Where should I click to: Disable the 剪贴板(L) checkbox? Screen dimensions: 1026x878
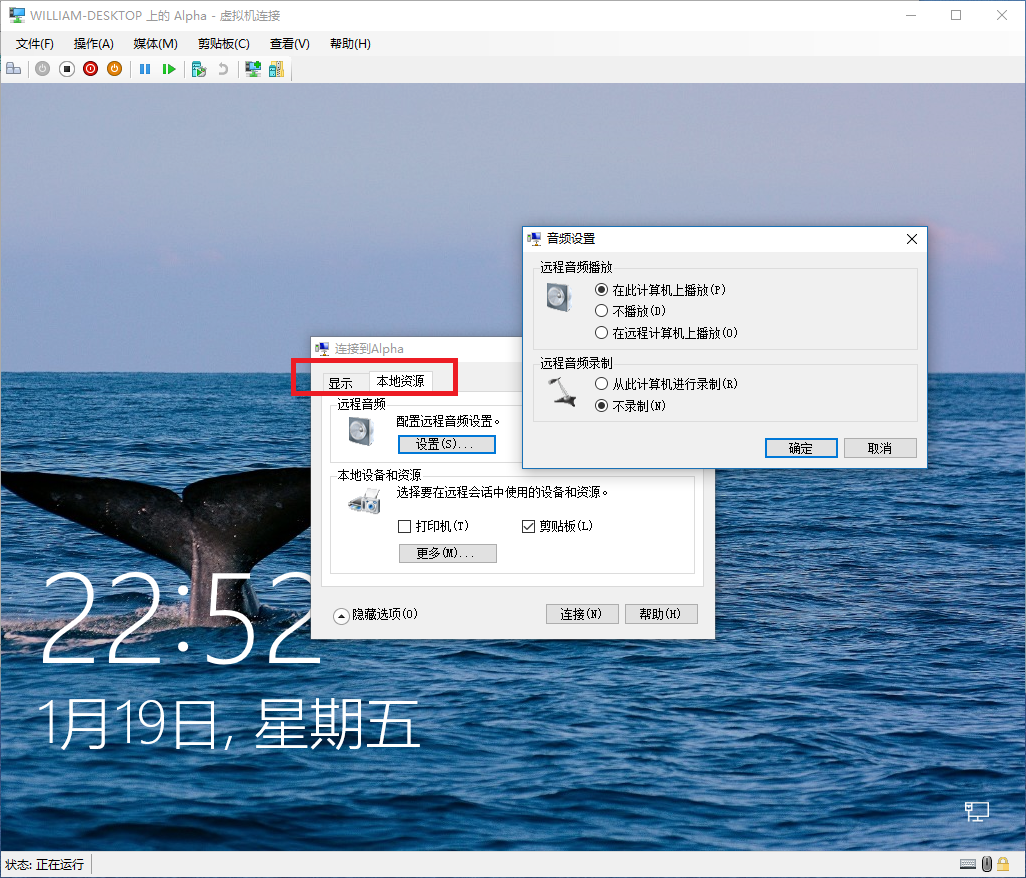click(x=528, y=525)
